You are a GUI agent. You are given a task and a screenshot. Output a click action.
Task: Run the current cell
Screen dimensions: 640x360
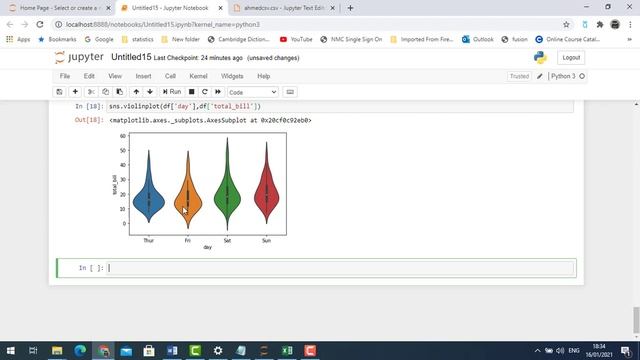172,92
